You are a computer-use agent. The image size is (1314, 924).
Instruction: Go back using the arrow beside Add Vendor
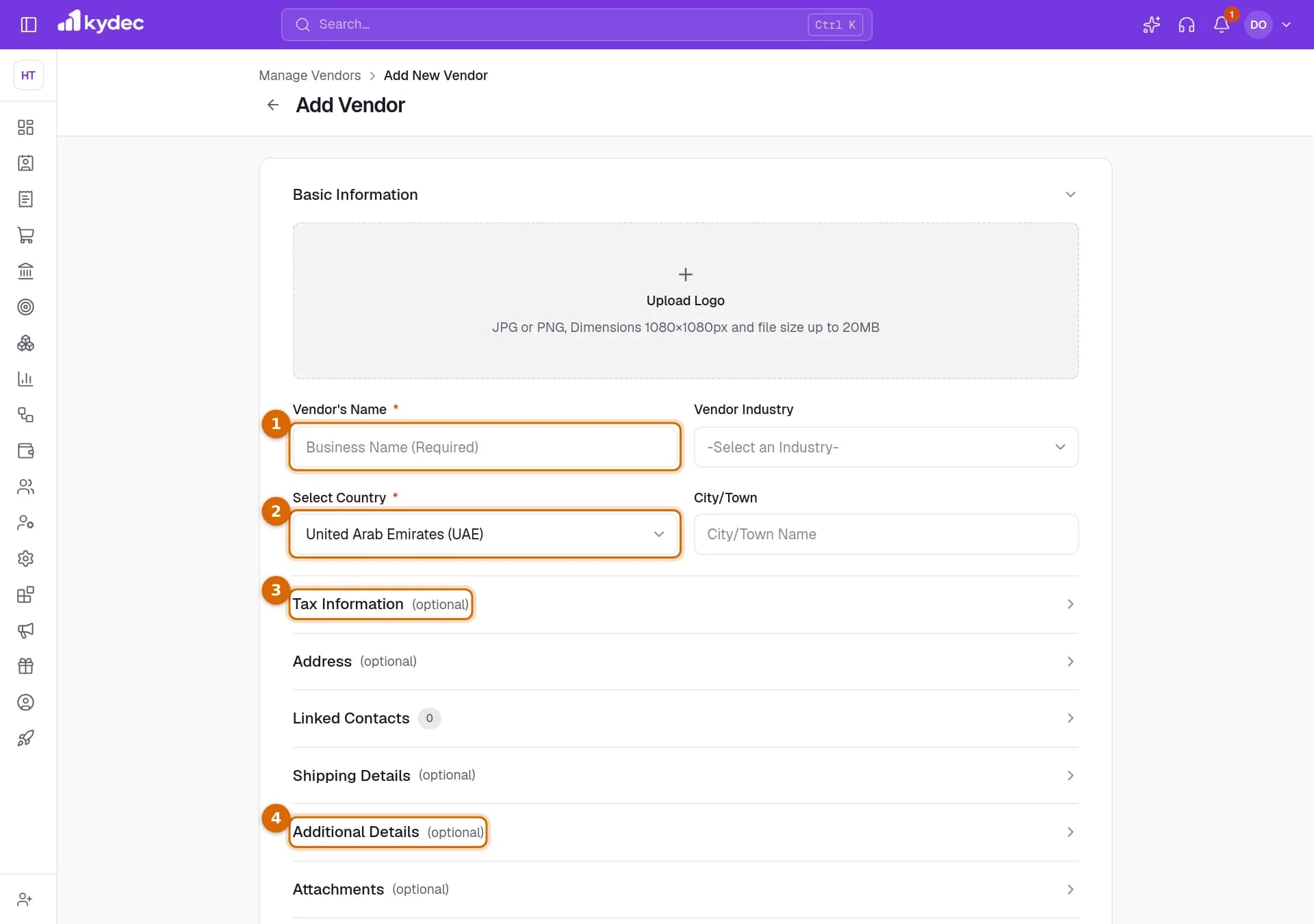tap(273, 105)
